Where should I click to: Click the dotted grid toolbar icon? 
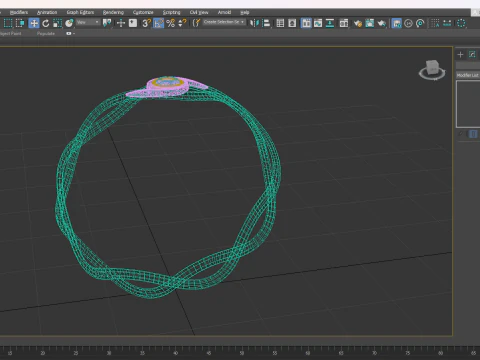435,23
